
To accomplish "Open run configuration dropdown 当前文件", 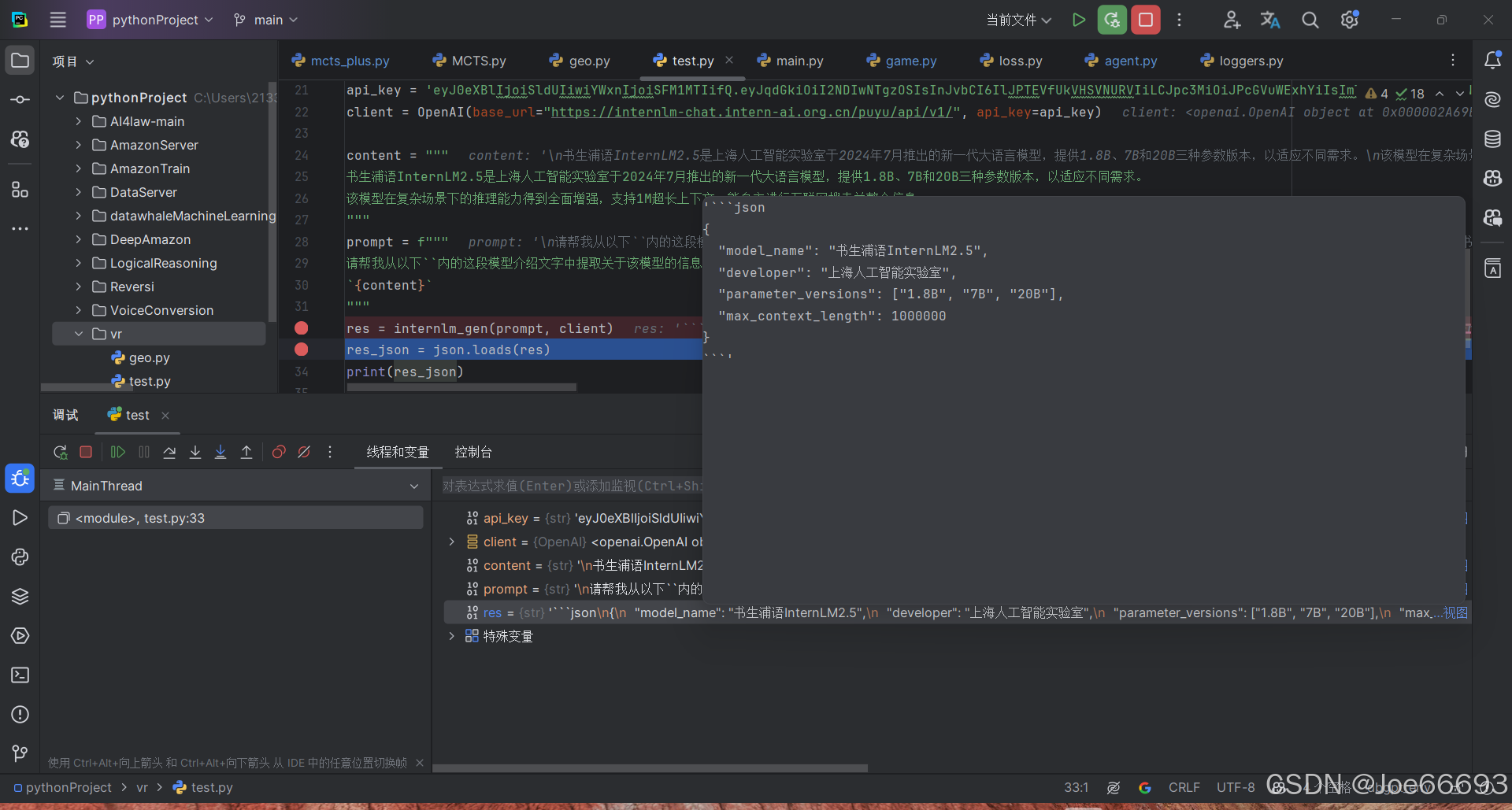I will 1018,20.
